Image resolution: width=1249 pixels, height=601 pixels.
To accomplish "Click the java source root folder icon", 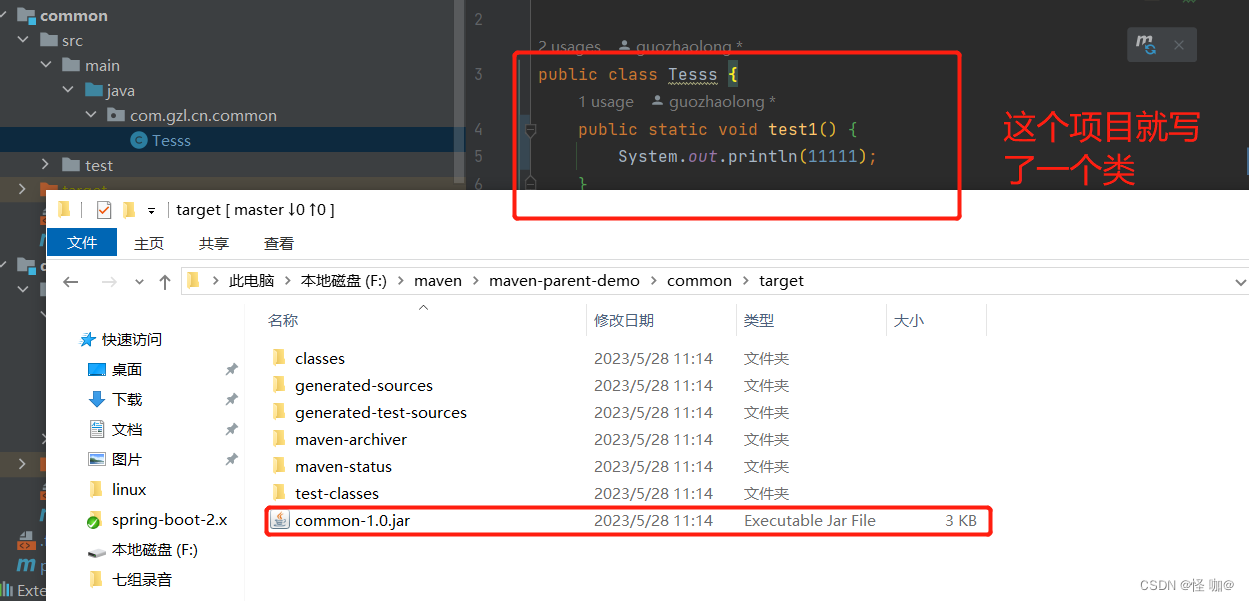I will pyautogui.click(x=94, y=91).
